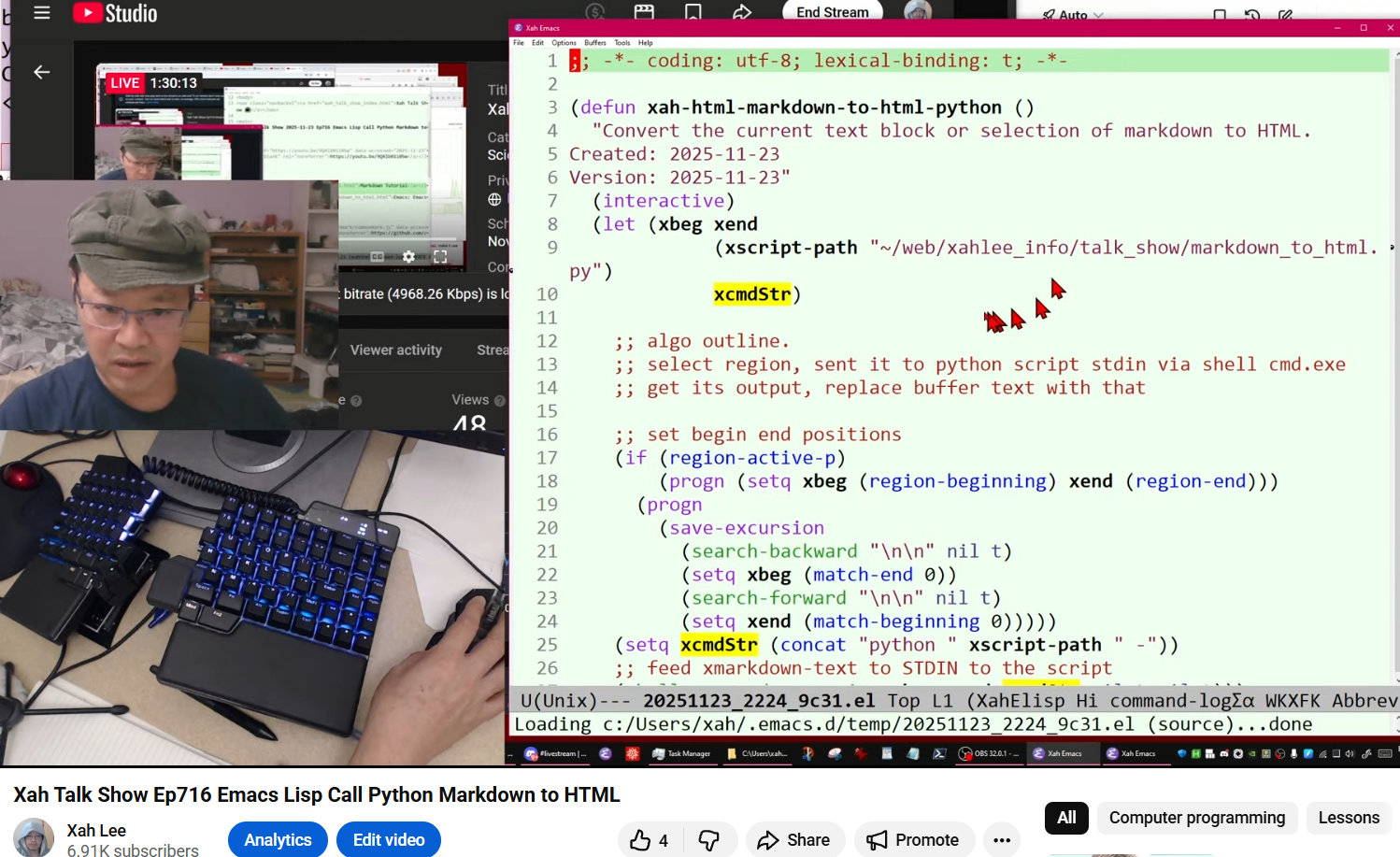Click the dislike thumbs-down button

coord(709,840)
